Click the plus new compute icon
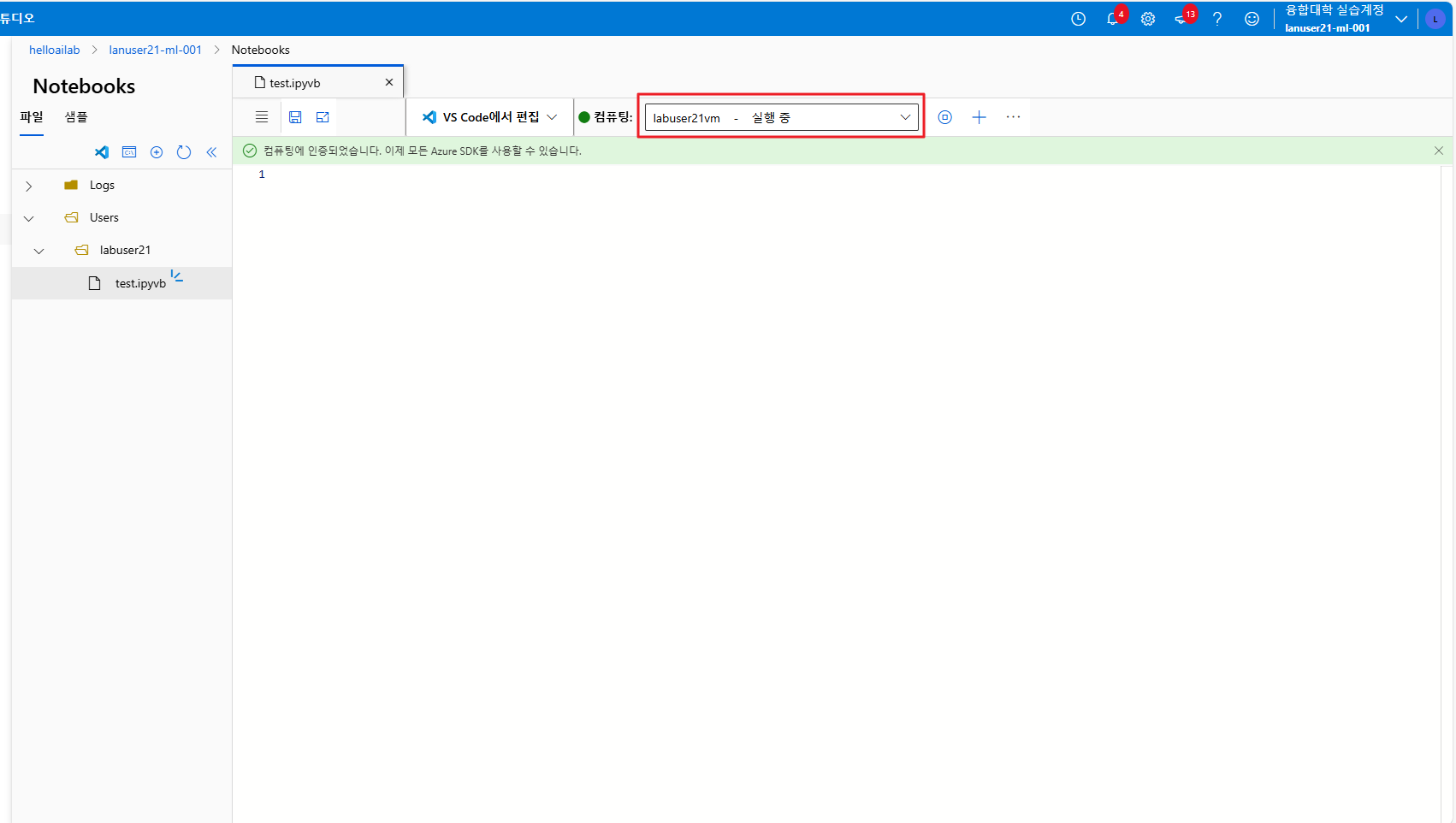The width and height of the screenshot is (1456, 823). 979,117
